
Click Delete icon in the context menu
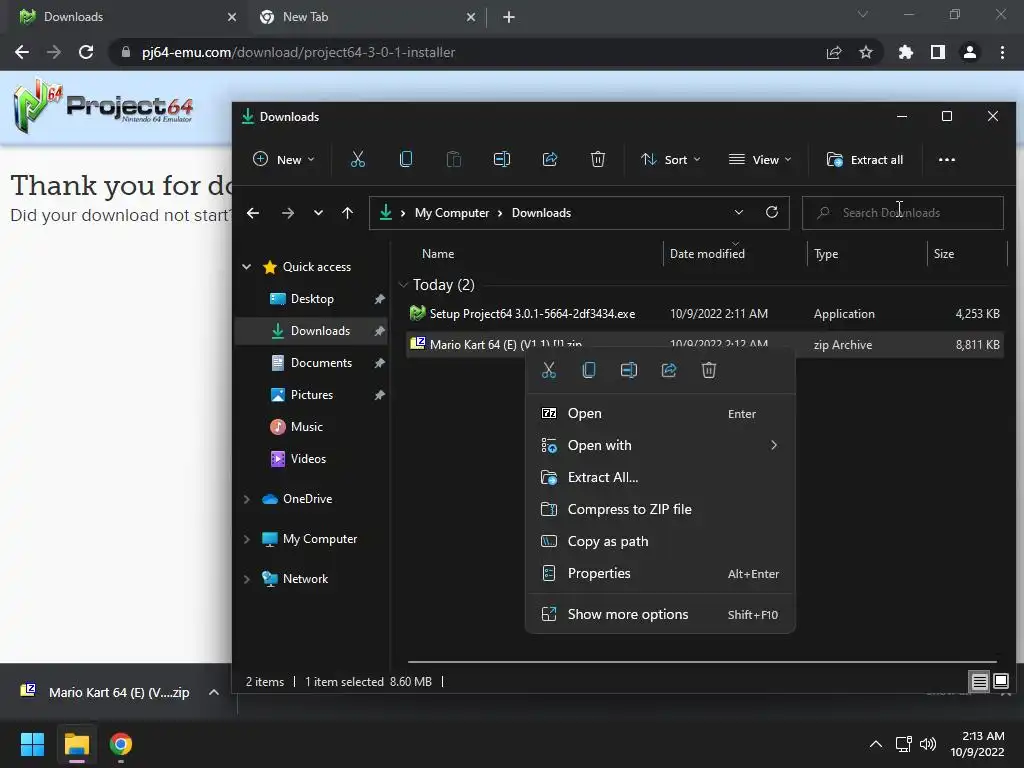pyautogui.click(x=709, y=370)
